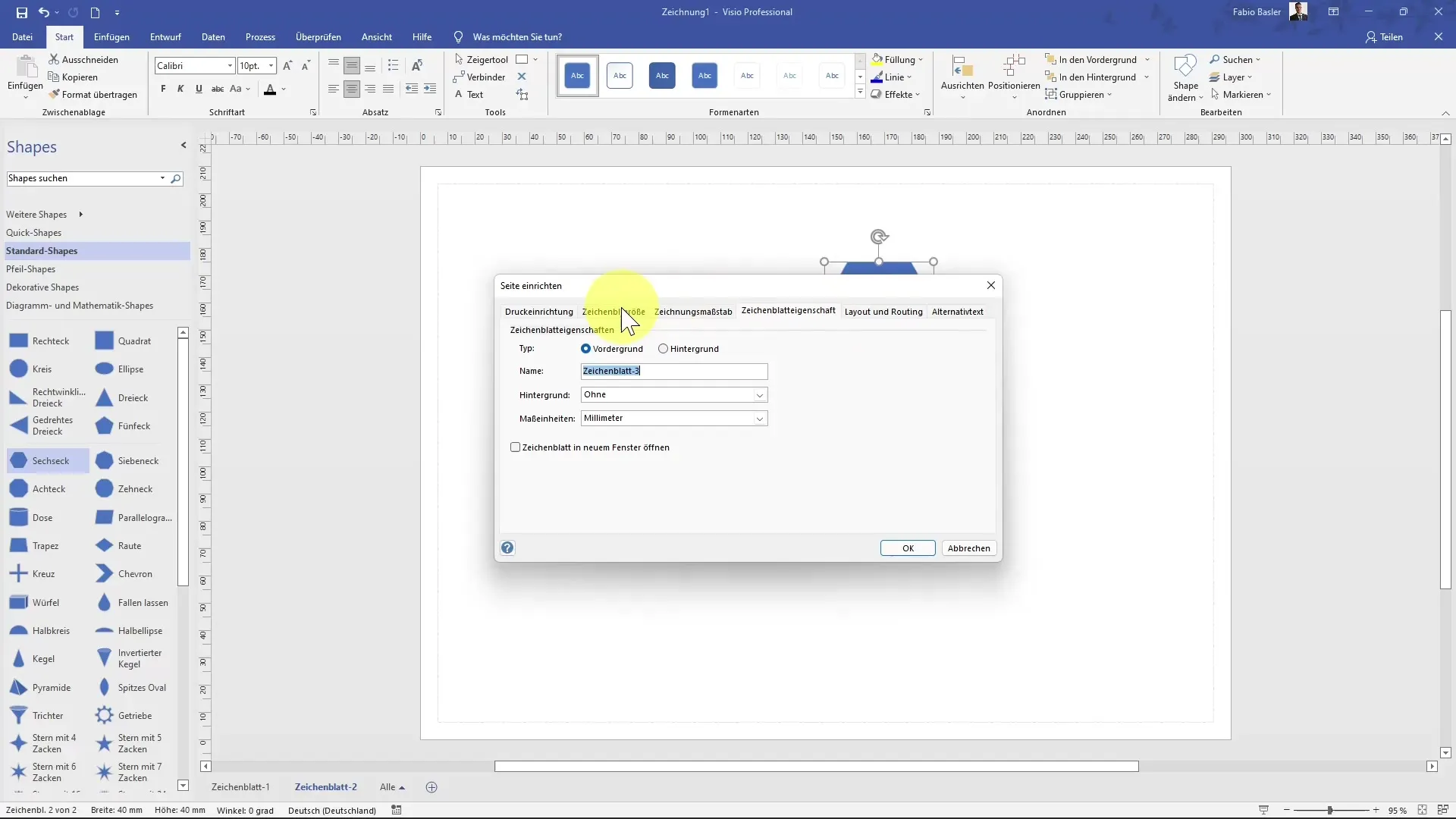The height and width of the screenshot is (819, 1456).
Task: Click the rotation handle above shape
Action: [x=879, y=237]
